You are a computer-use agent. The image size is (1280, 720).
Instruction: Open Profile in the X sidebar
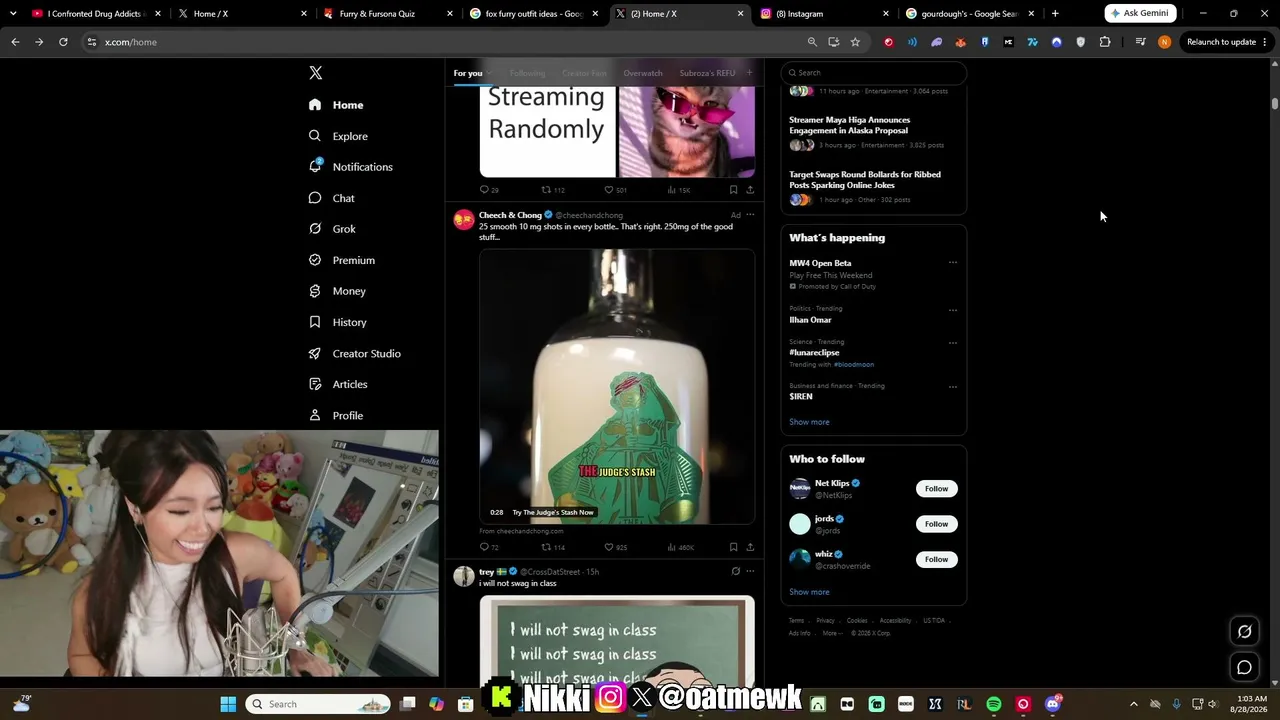pos(335,415)
